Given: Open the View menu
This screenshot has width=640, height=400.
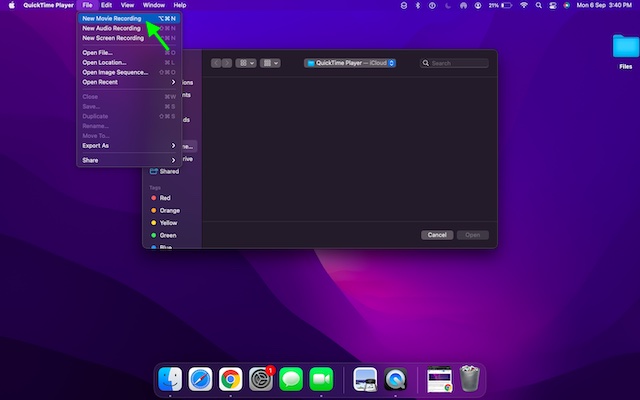Looking at the screenshot, I should (127, 5).
